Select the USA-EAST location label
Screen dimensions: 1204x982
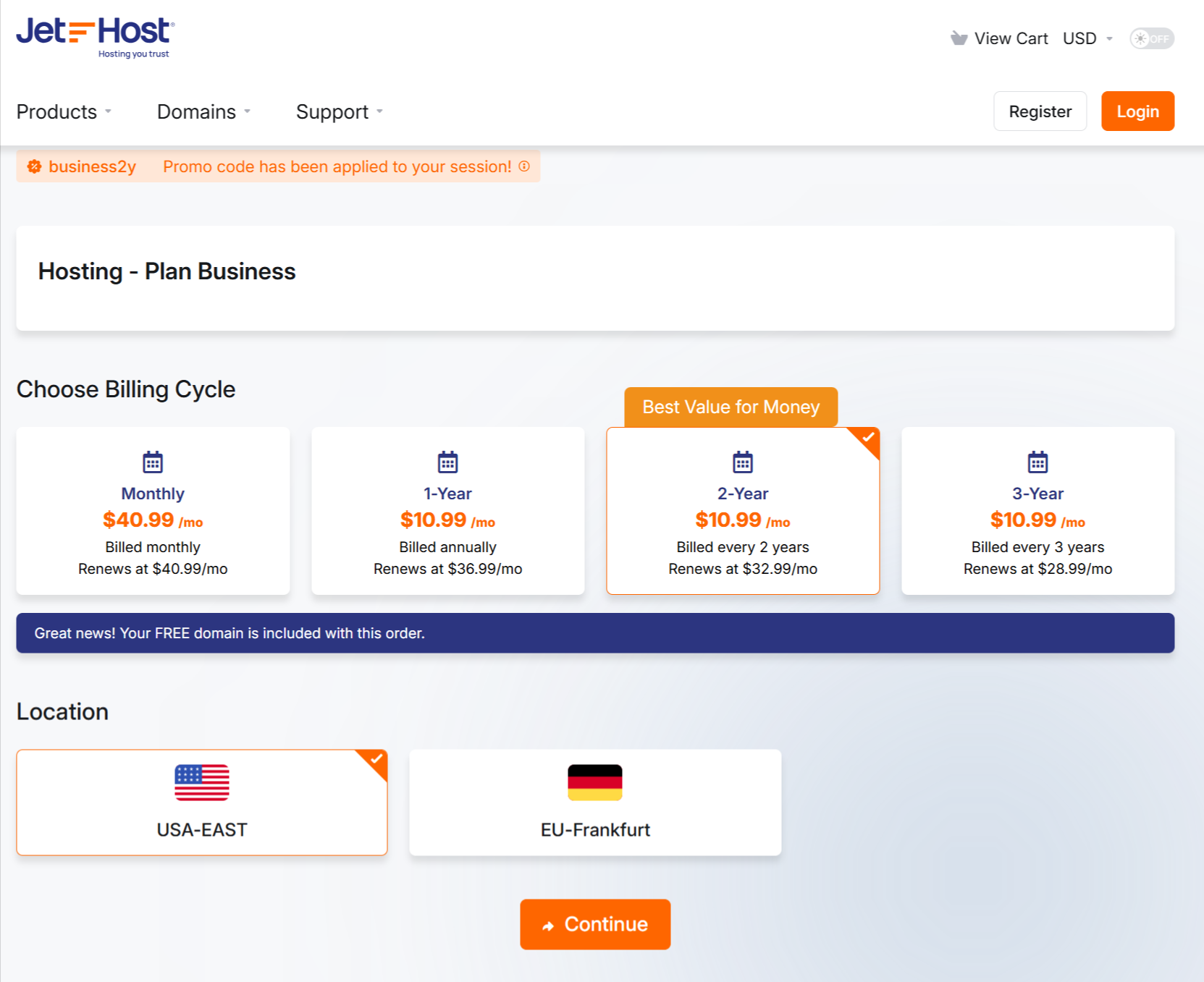202,829
